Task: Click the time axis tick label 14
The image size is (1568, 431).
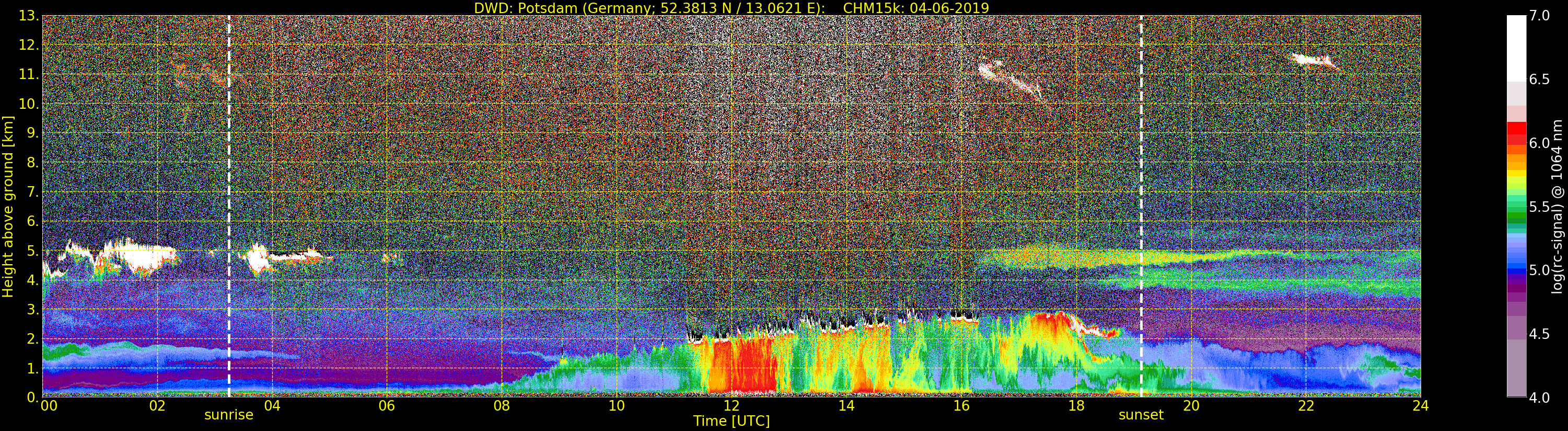Action: tap(846, 406)
